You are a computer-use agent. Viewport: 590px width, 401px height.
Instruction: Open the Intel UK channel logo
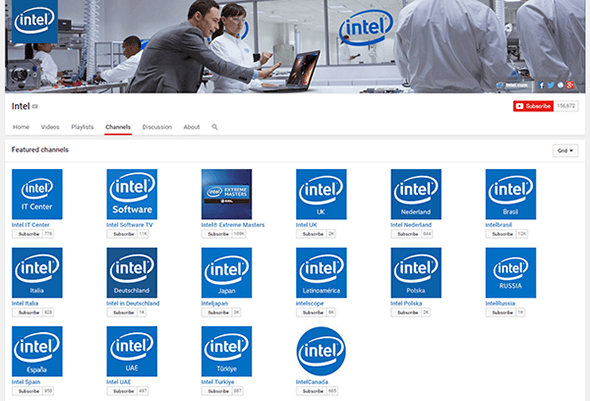321,194
